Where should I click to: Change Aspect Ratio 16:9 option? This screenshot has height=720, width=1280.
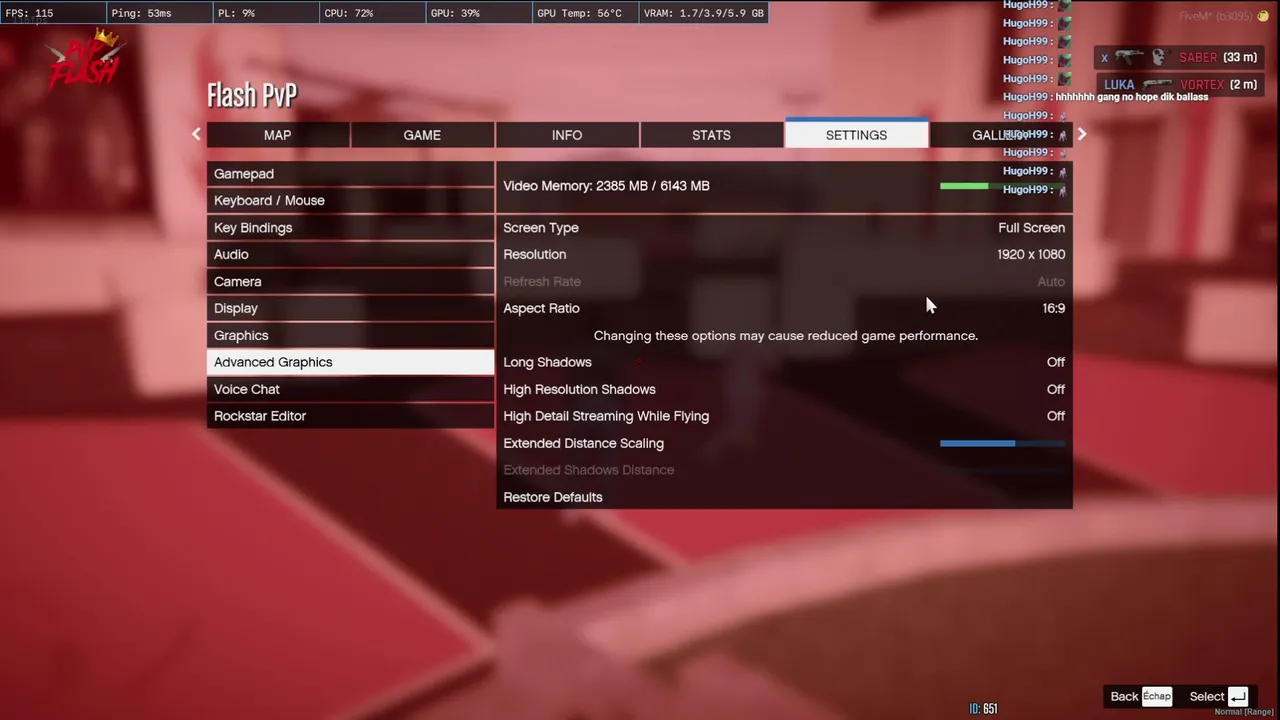[784, 309]
